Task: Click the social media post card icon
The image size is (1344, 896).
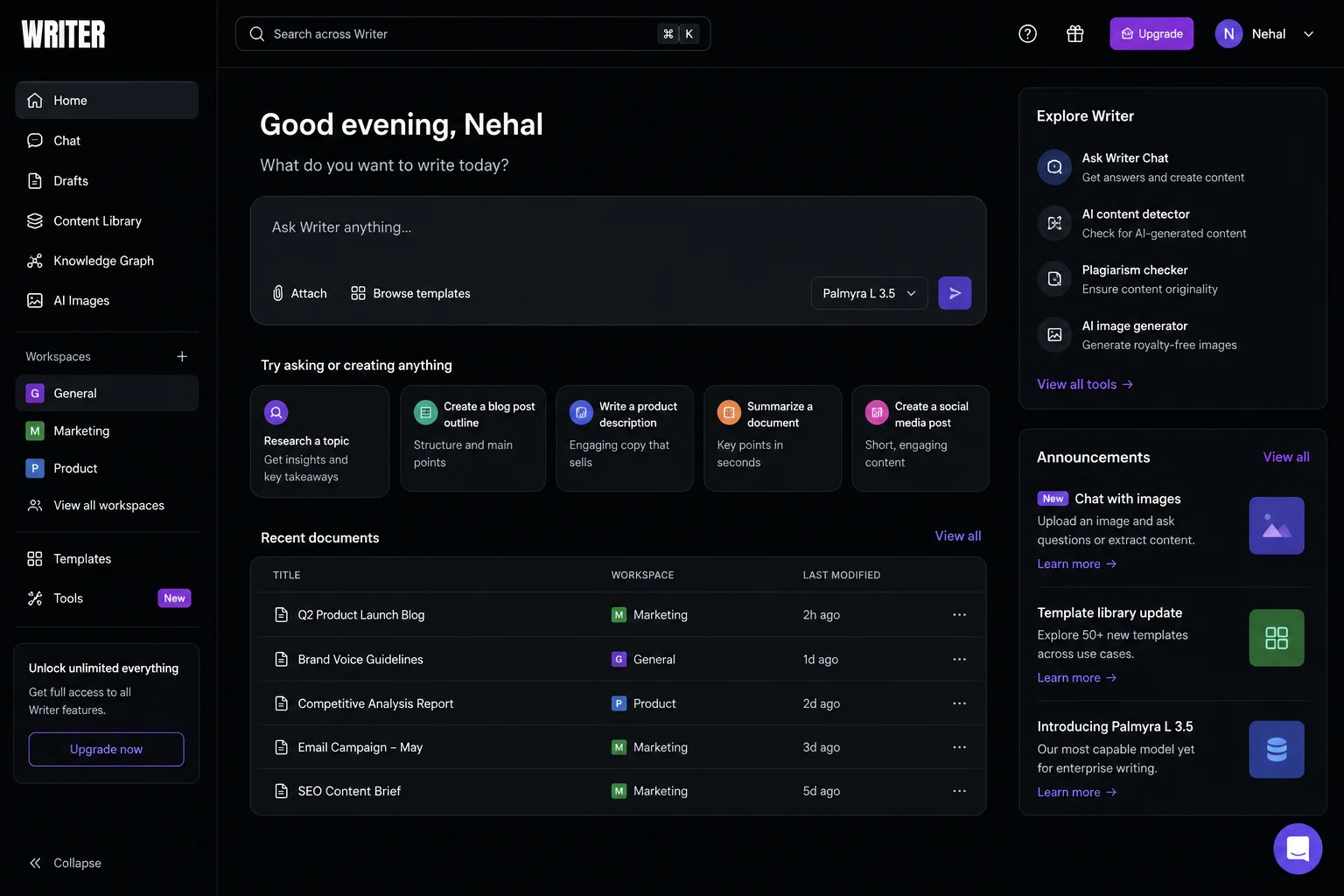Action: (877, 412)
